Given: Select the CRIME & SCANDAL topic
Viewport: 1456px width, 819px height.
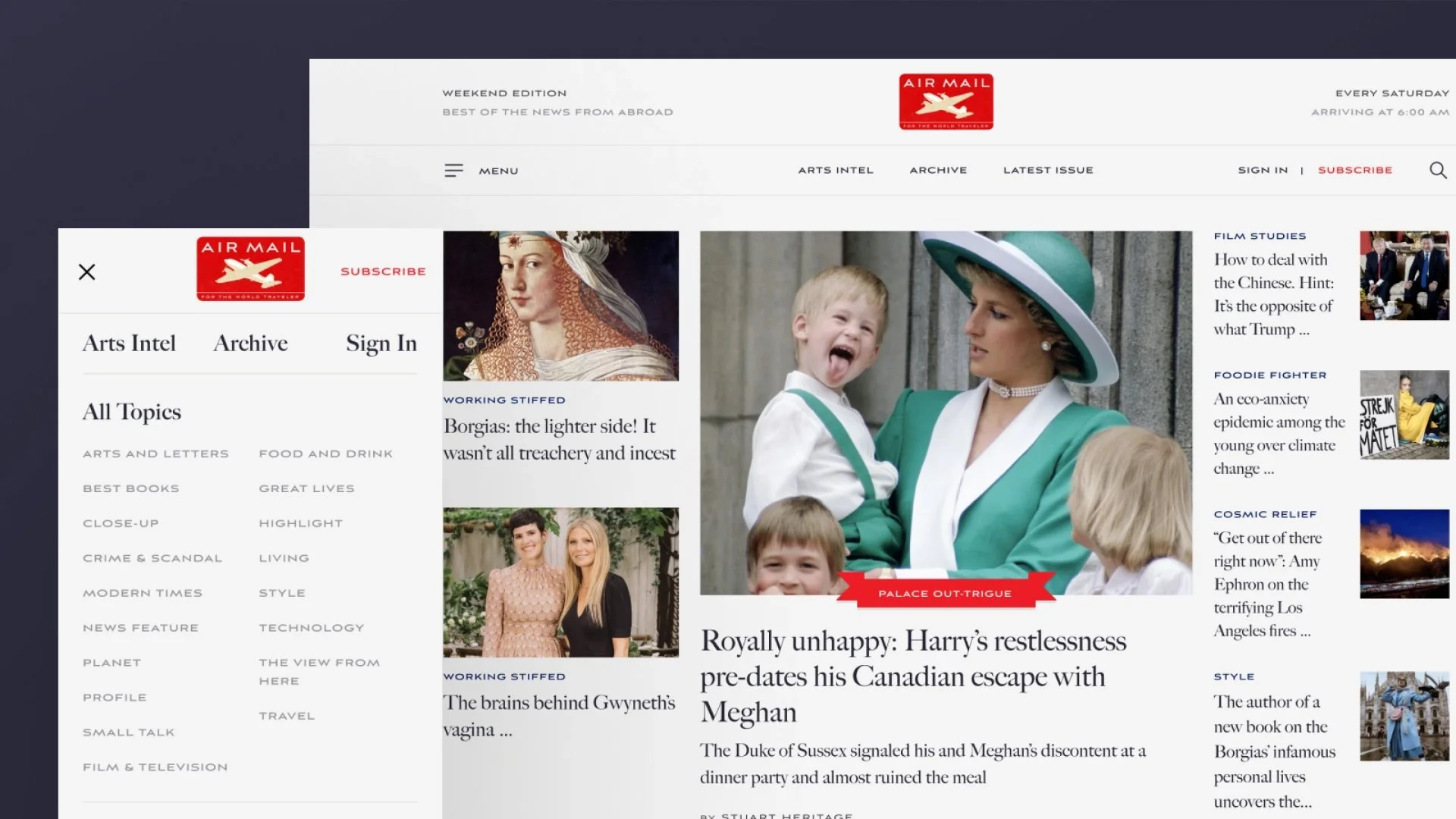Looking at the screenshot, I should click(x=152, y=557).
